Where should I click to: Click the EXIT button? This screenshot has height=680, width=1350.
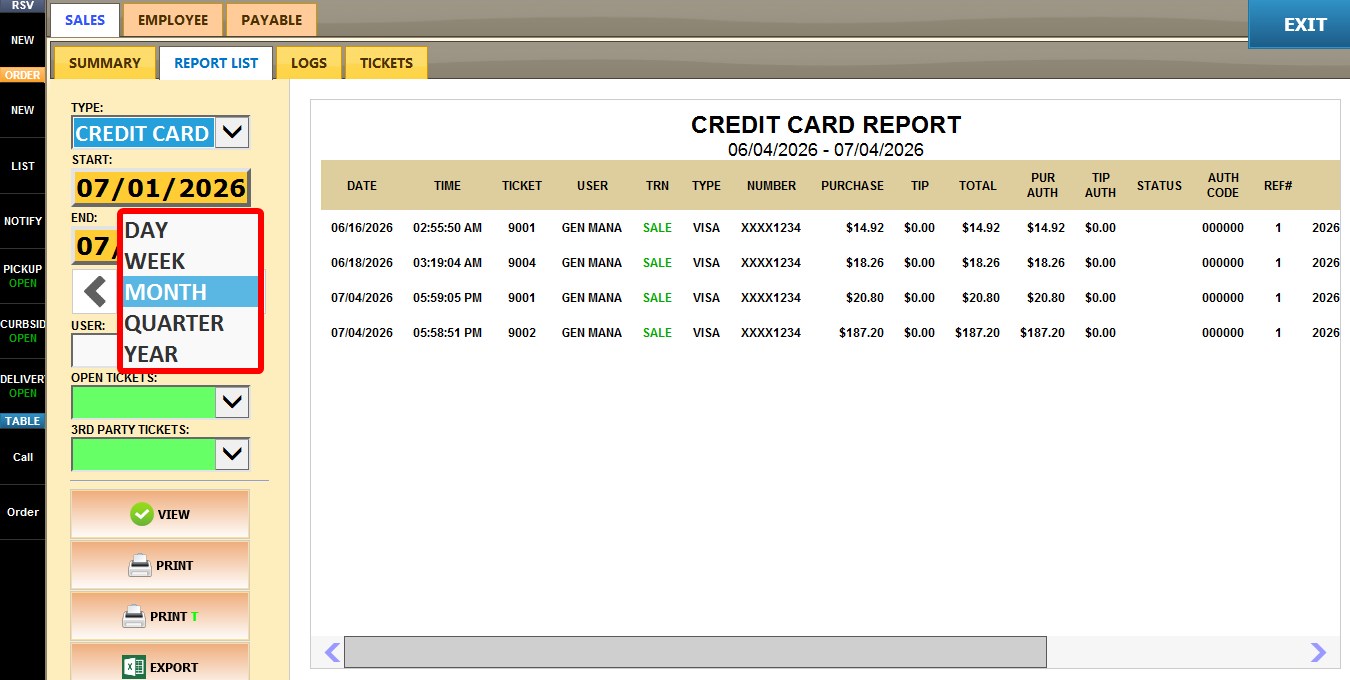[1299, 24]
